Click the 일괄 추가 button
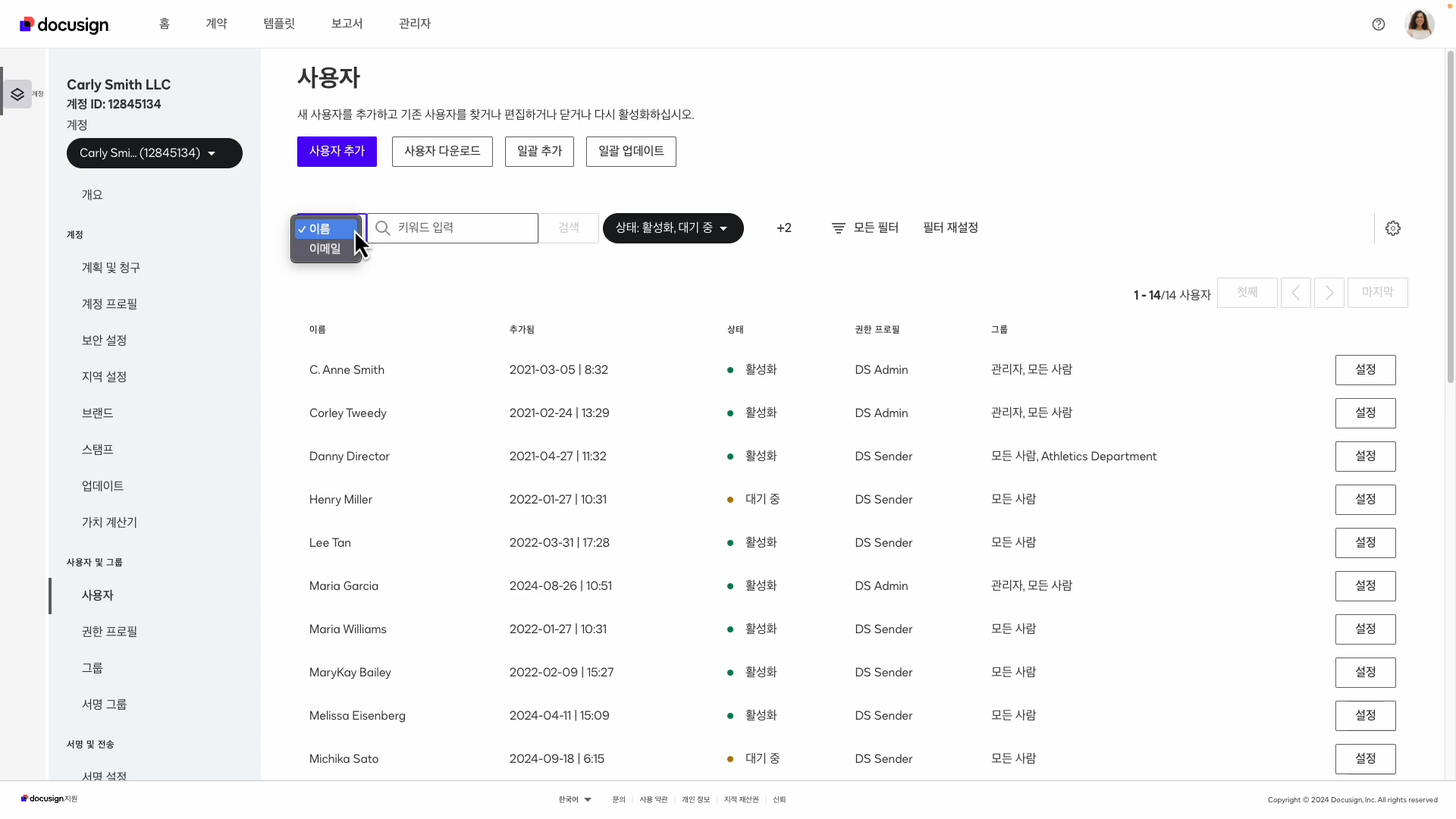 pos(539,152)
